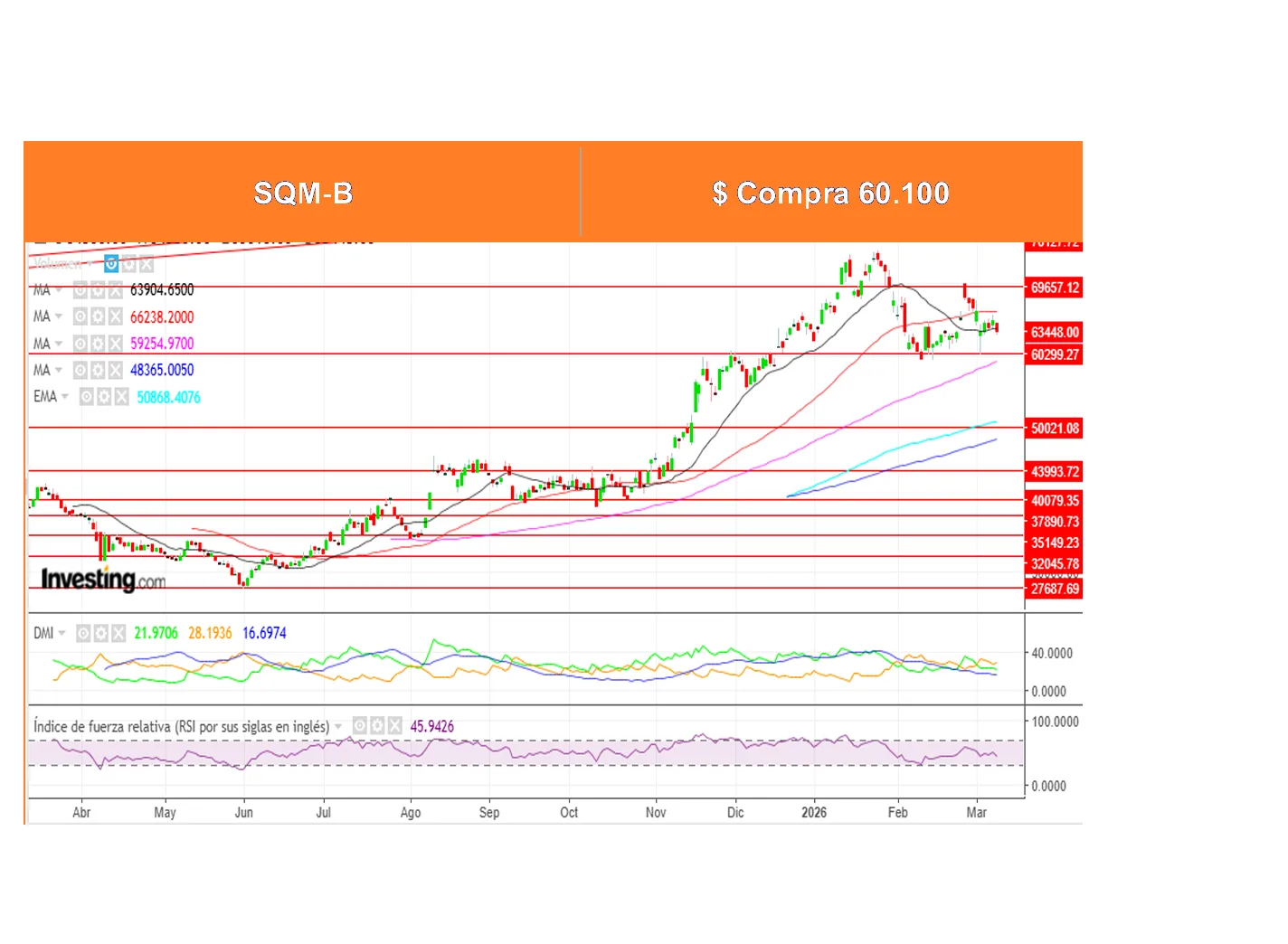Toggle visibility of the Volumen indicator
Screen dimensions: 1288x944
111,264
